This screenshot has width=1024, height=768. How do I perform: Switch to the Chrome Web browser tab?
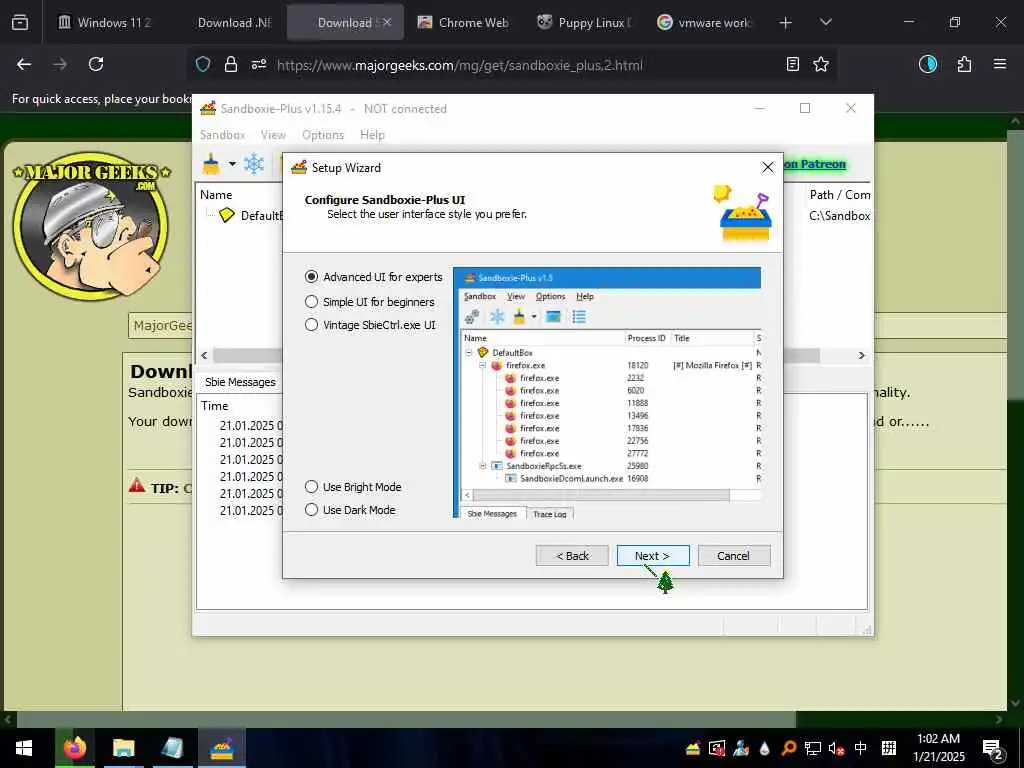click(x=464, y=23)
